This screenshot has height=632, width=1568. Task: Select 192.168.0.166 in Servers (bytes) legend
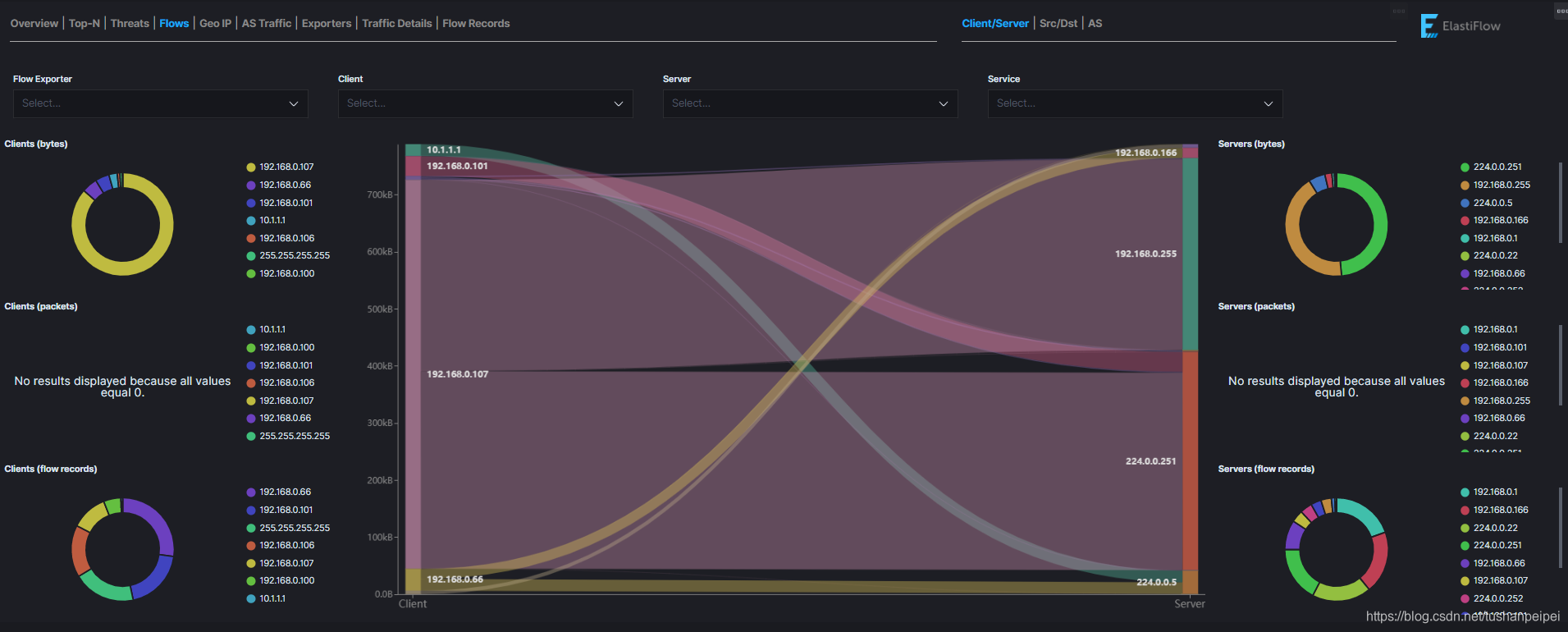click(x=1494, y=221)
